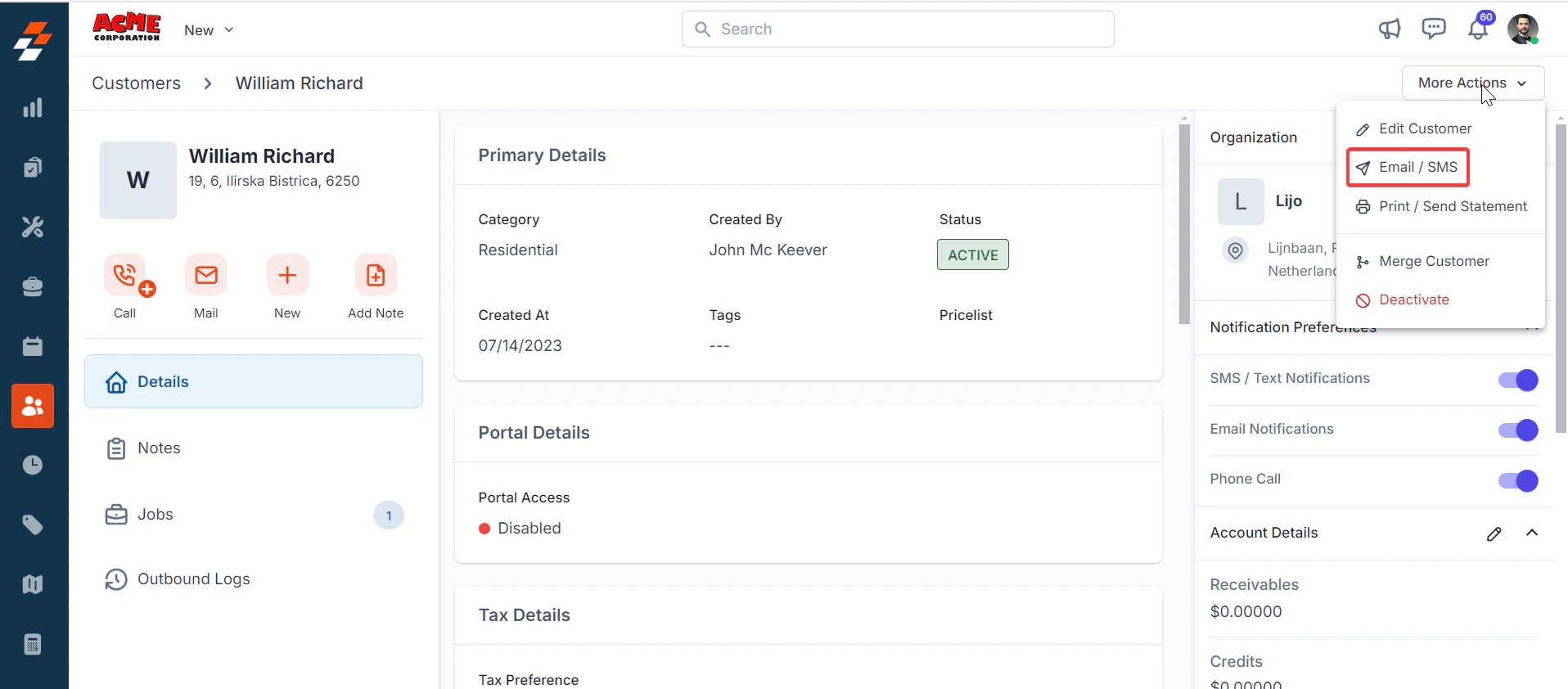Click the New plus action icon

(x=287, y=275)
